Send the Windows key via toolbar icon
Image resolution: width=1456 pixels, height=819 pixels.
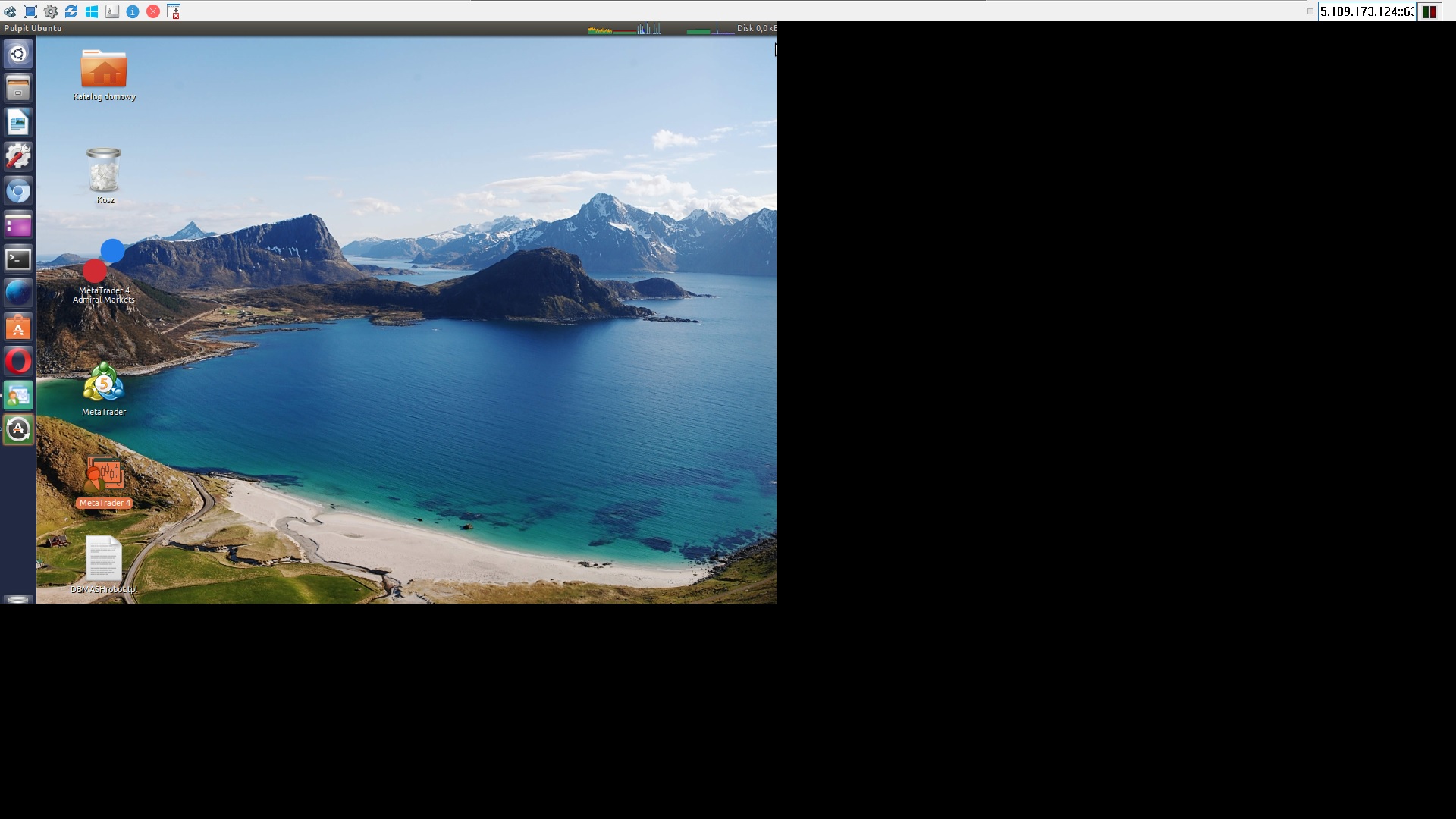(92, 11)
